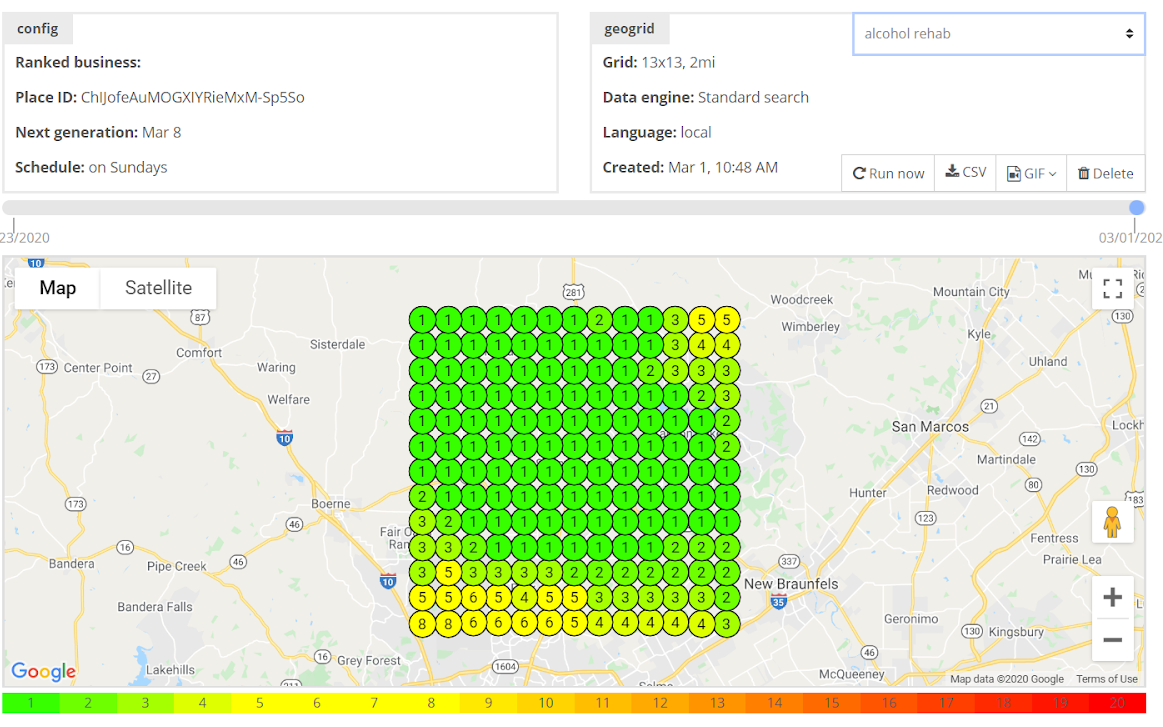
Task: Click the timeline slider handle
Action: coord(1137,208)
